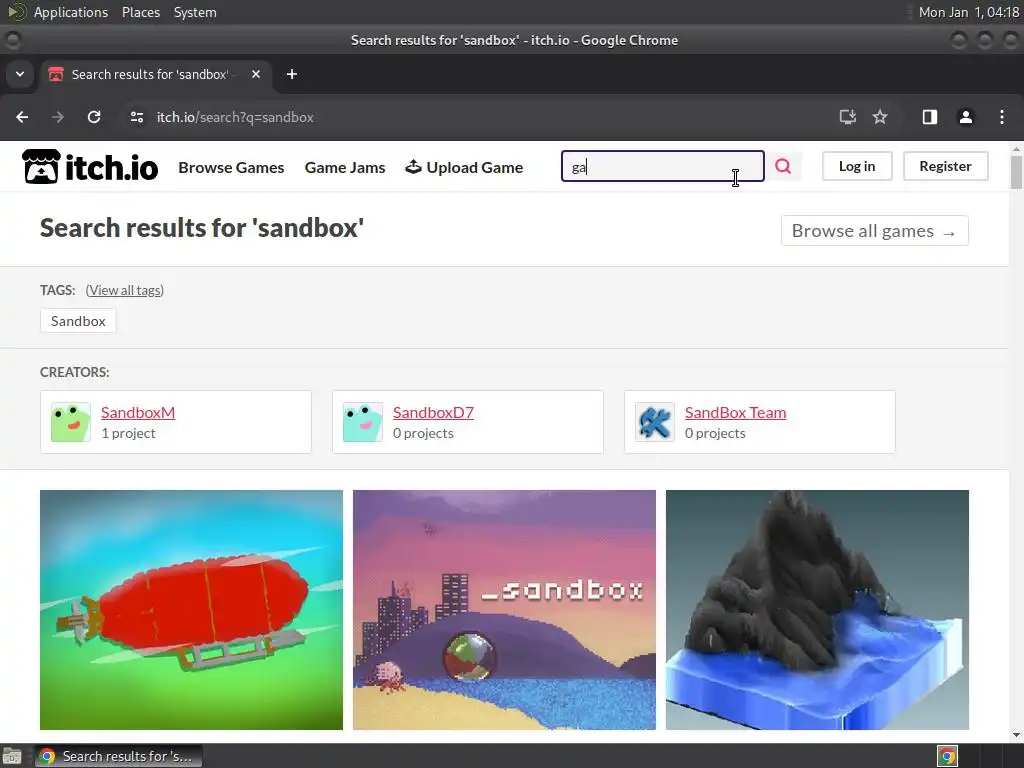Click the itch.io logo
1024x768 pixels.
click(90, 167)
